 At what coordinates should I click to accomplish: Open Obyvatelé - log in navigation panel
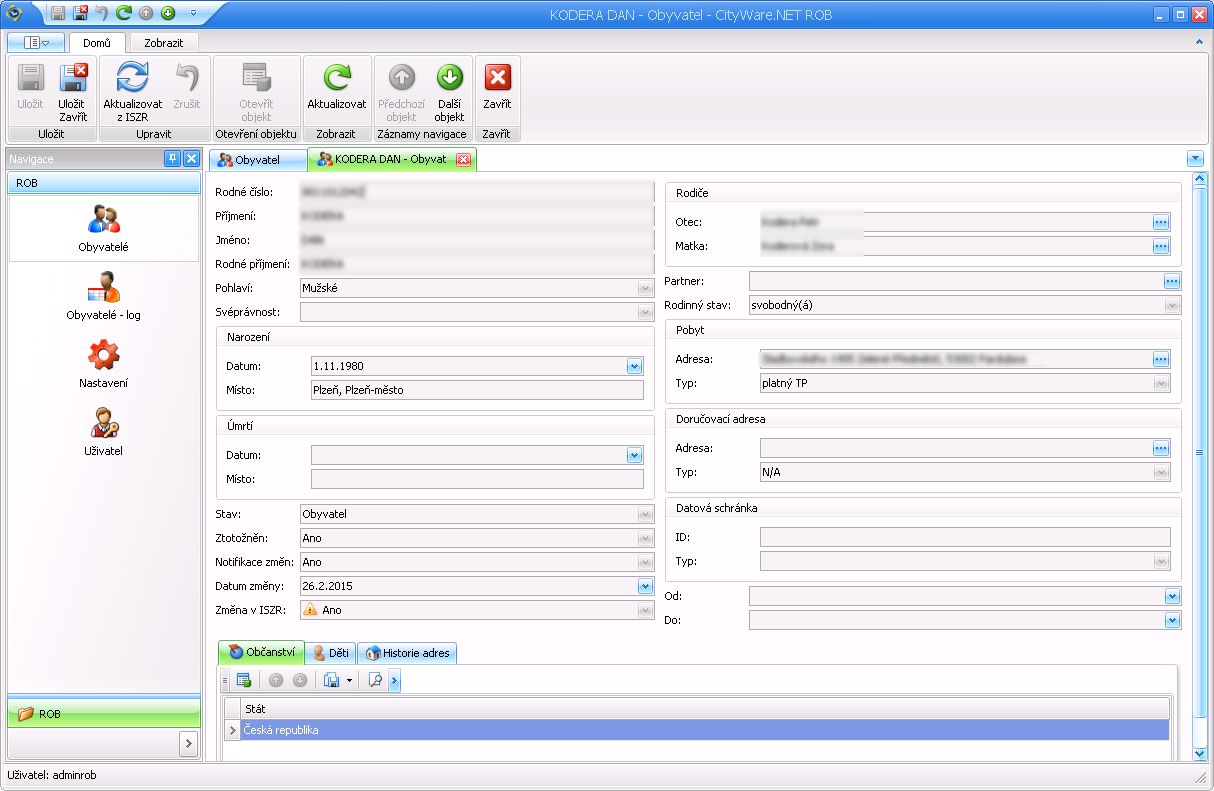click(104, 296)
